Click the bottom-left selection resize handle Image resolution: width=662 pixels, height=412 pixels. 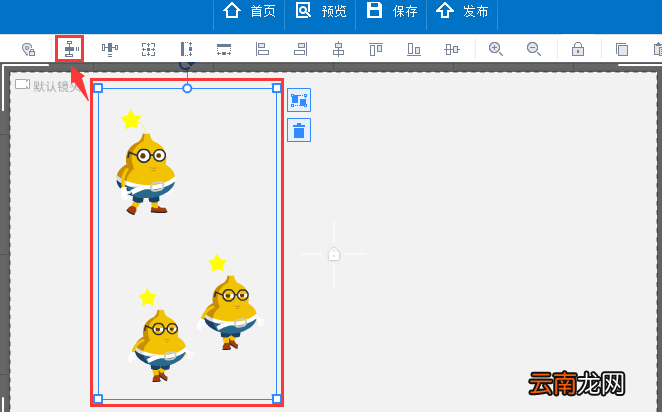(x=98, y=399)
